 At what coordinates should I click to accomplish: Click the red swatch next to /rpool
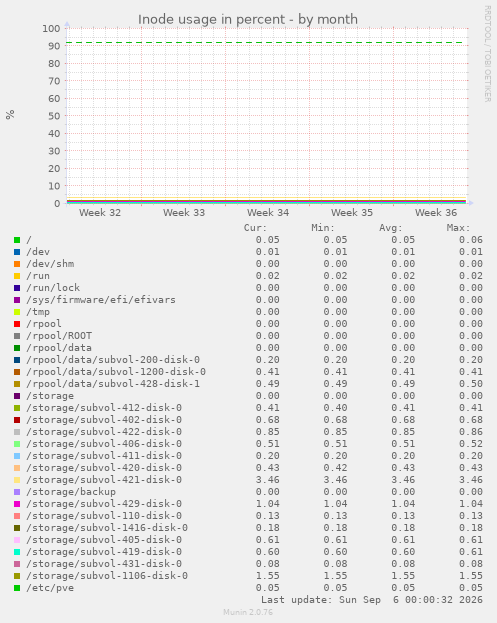[17, 324]
